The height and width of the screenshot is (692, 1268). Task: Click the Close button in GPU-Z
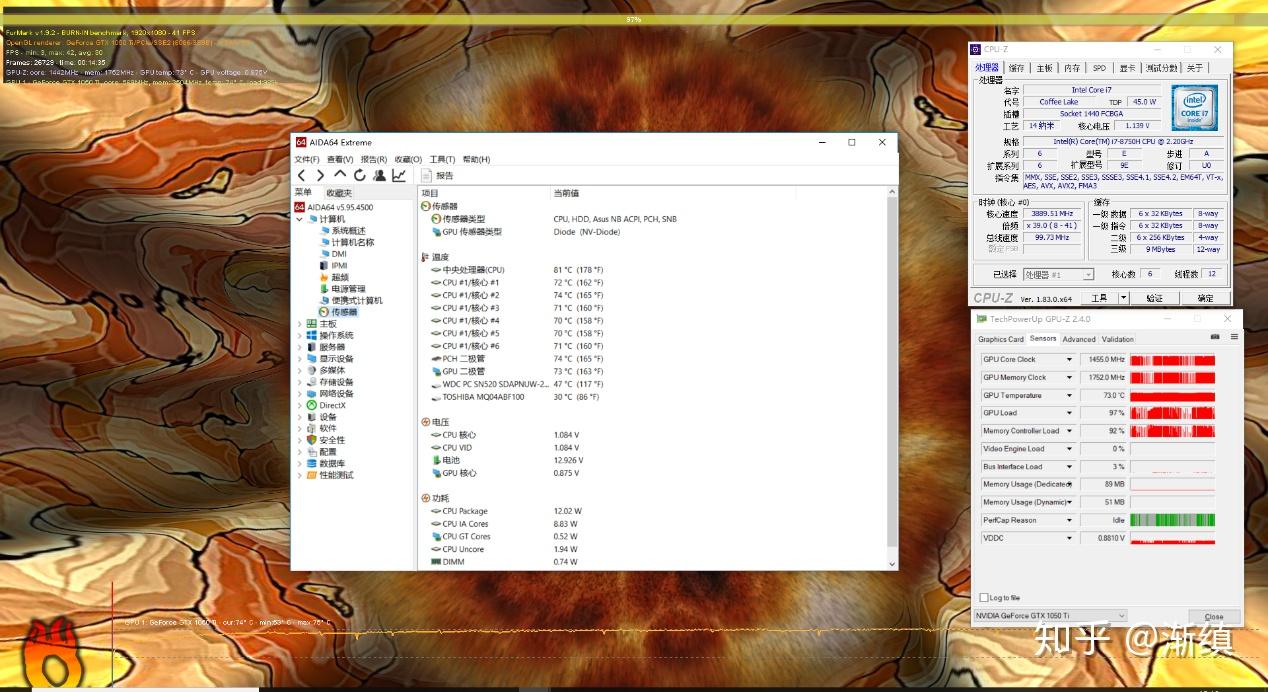tap(1213, 617)
